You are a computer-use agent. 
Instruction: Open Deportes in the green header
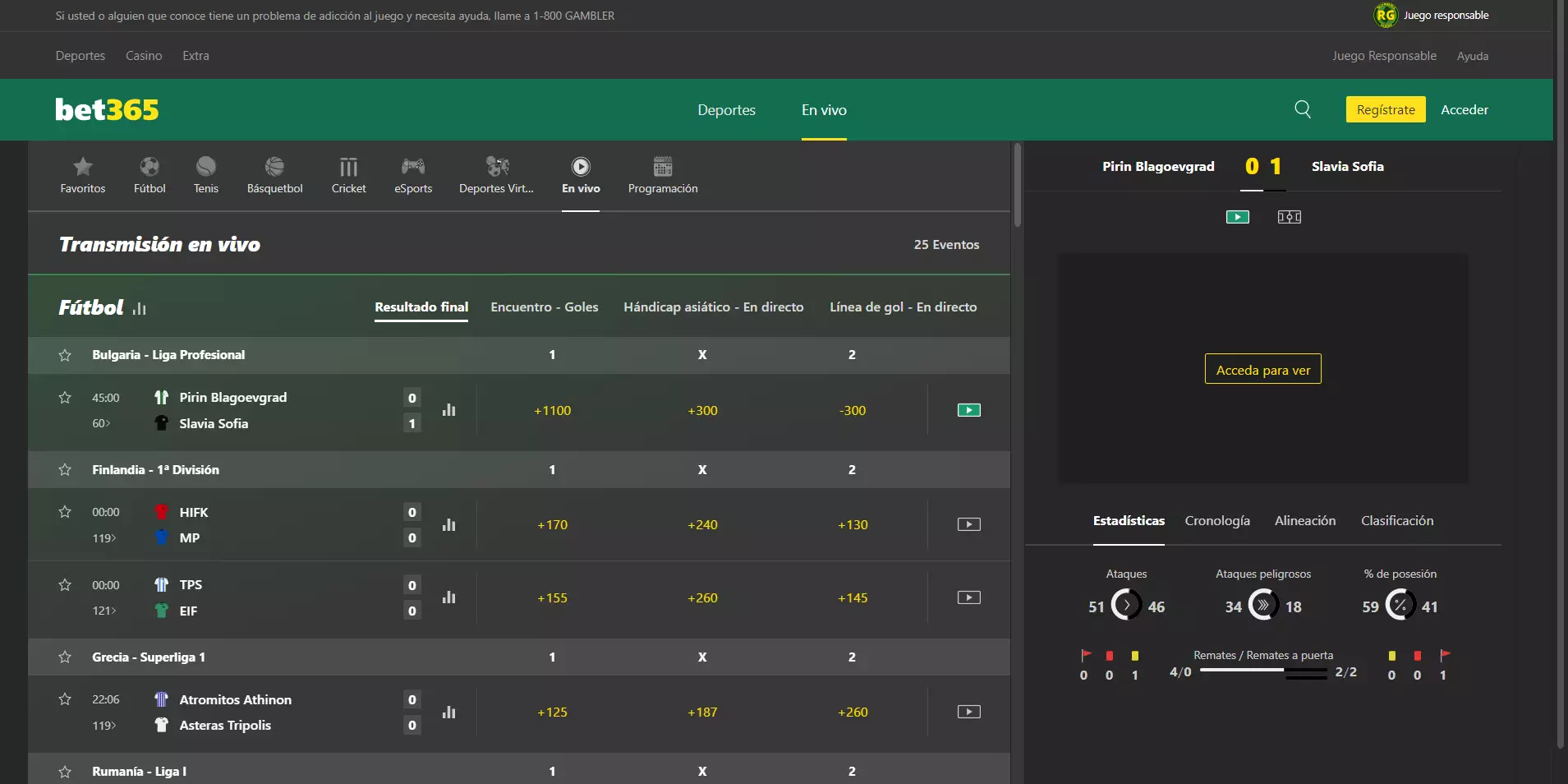(x=727, y=110)
